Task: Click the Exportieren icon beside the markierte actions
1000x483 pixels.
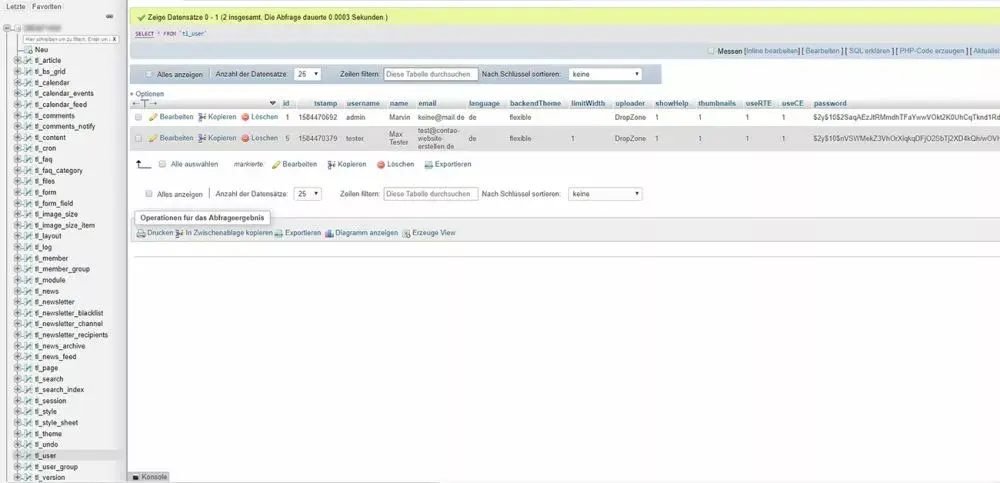Action: pyautogui.click(x=429, y=164)
